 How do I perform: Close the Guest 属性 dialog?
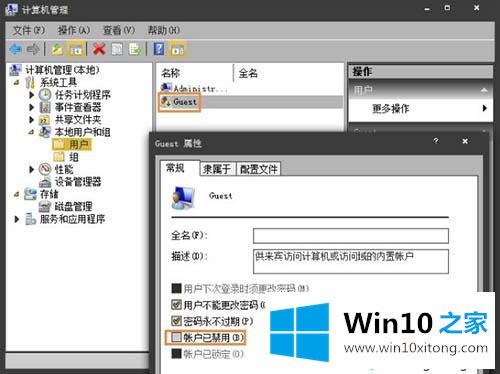[x=465, y=141]
